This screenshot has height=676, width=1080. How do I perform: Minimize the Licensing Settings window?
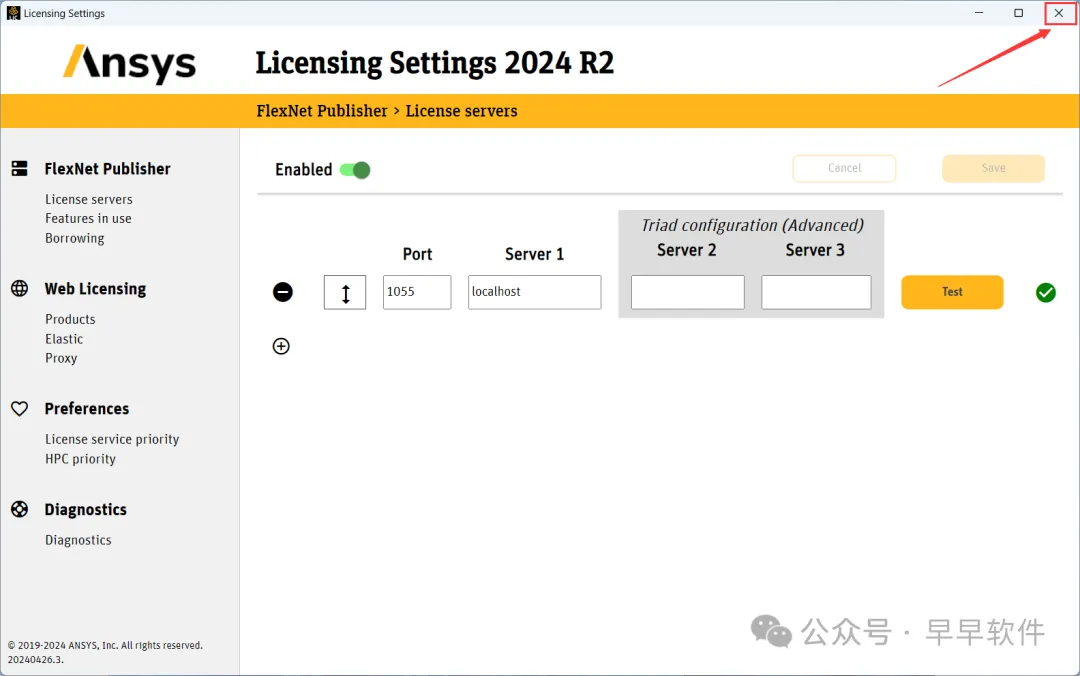979,13
